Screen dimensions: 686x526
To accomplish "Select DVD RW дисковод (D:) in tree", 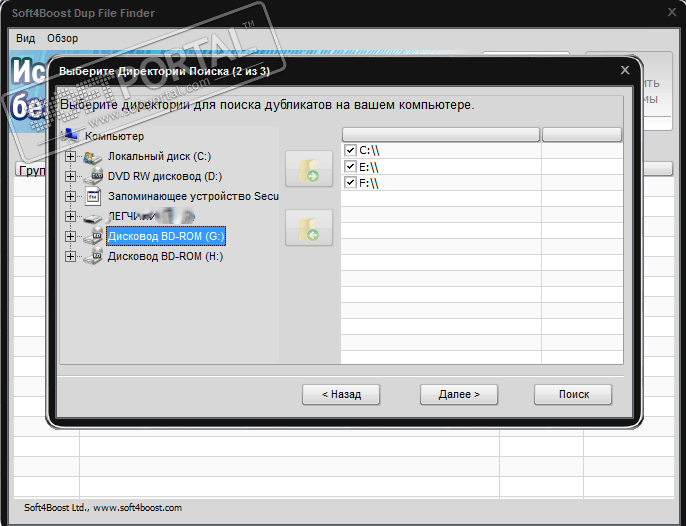I will [165, 176].
